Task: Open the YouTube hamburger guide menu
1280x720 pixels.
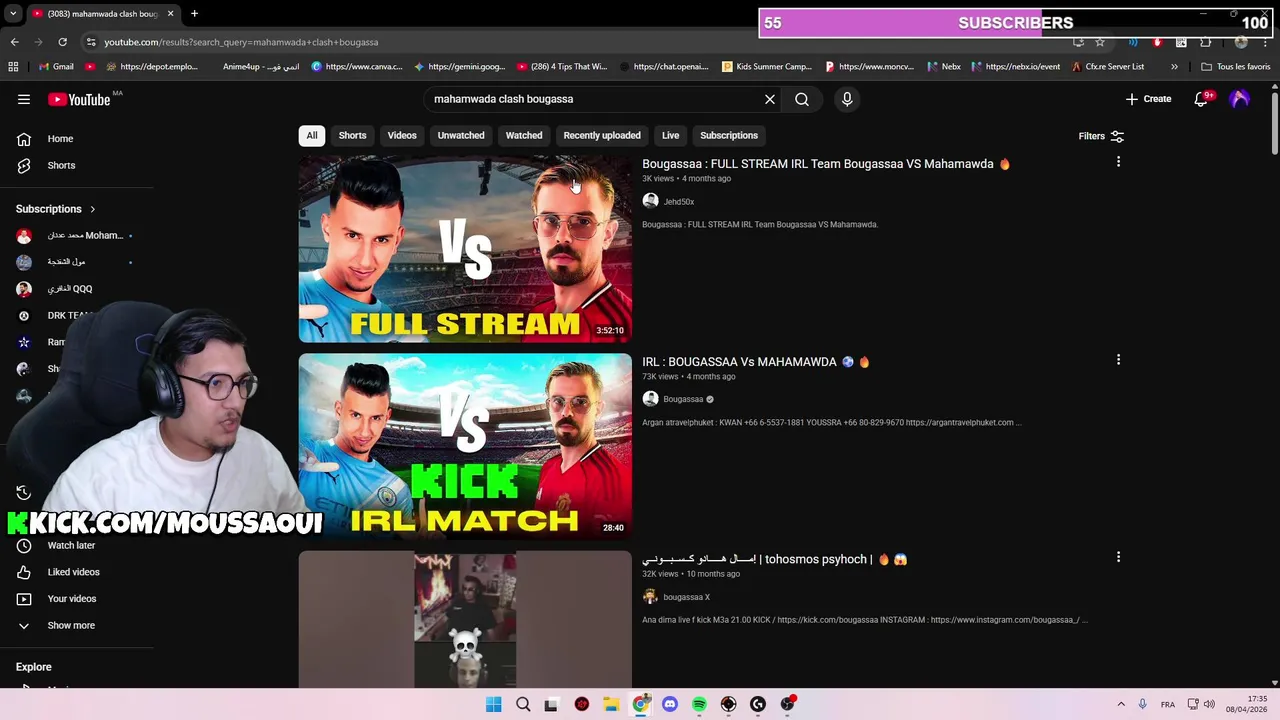Action: coord(24,99)
